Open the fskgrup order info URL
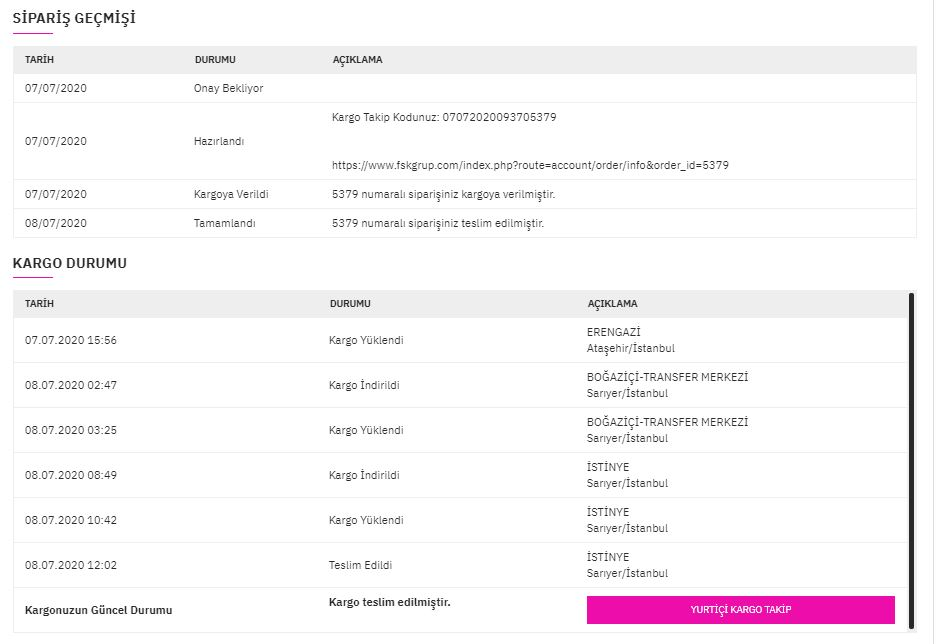The width and height of the screenshot is (940, 644). (530, 165)
